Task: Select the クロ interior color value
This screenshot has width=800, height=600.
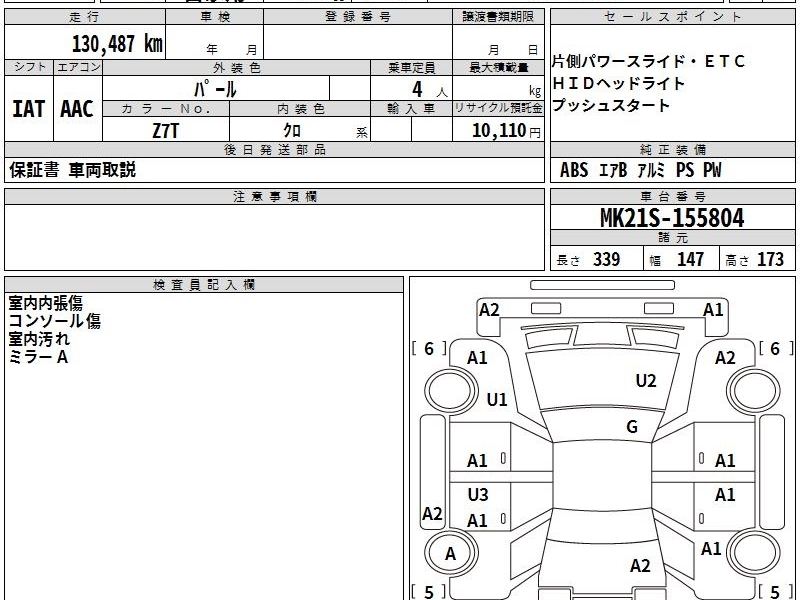Action: [x=292, y=131]
